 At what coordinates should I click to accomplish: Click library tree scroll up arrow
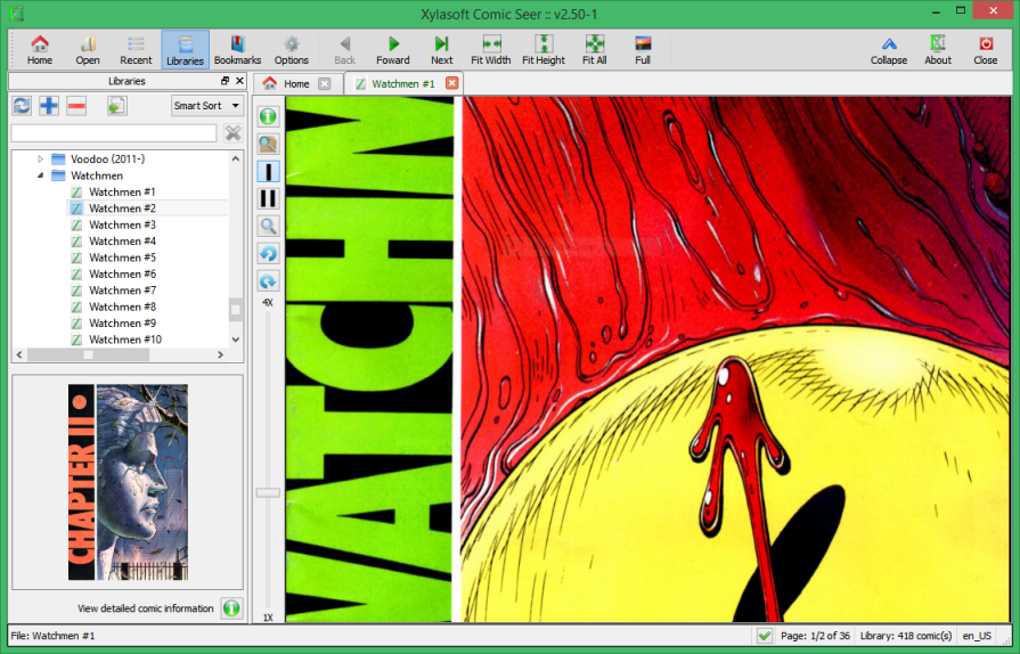(x=235, y=158)
